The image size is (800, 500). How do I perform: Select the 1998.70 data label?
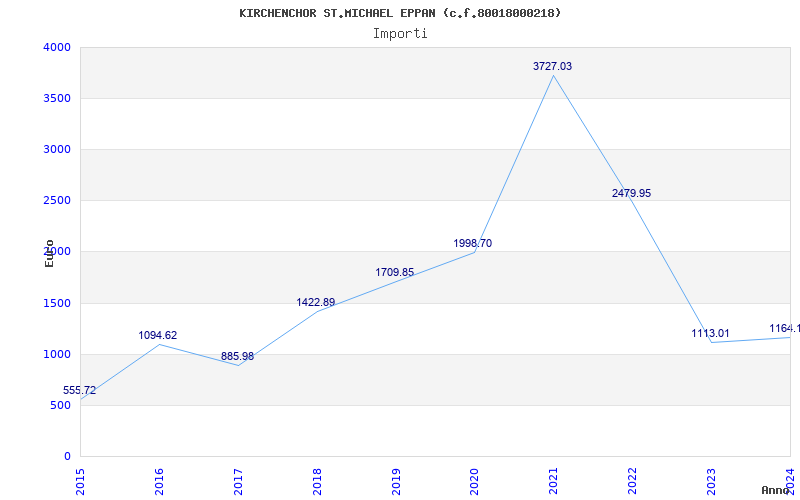coord(473,244)
